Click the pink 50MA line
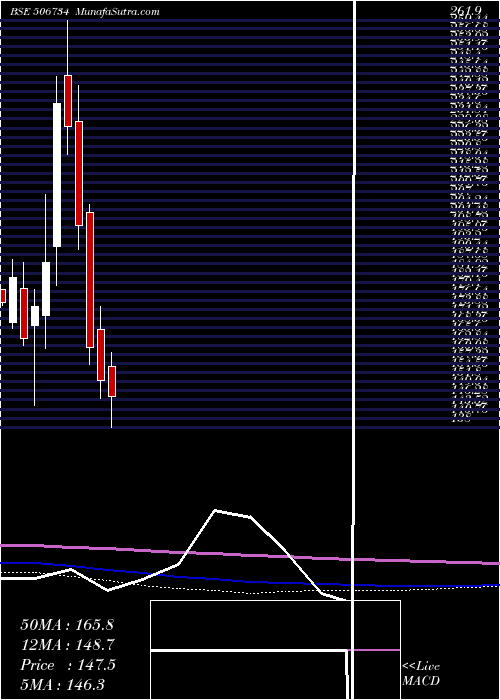Viewport: 500px width, 700px height. (x=250, y=554)
